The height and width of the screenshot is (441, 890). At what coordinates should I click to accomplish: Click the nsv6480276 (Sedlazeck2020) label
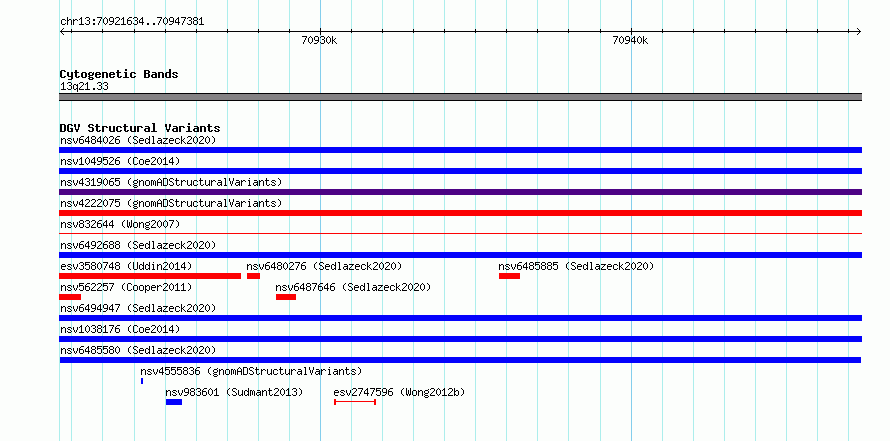[x=324, y=266]
